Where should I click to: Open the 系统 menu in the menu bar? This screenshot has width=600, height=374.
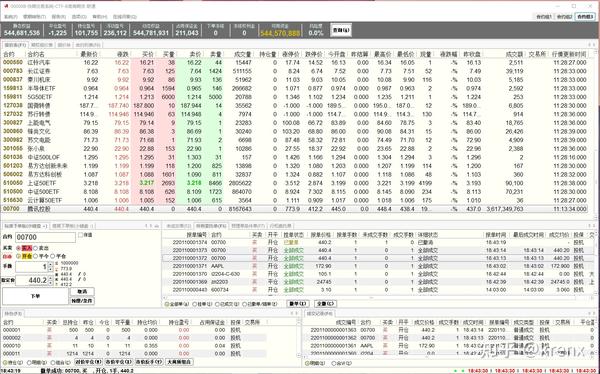pyautogui.click(x=10, y=17)
